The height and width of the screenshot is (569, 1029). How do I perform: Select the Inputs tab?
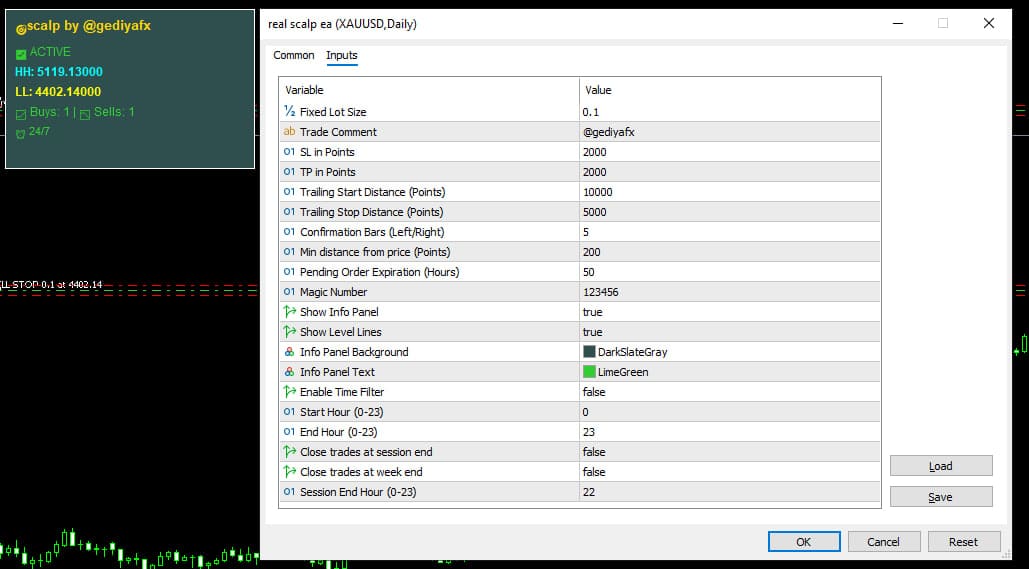342,56
